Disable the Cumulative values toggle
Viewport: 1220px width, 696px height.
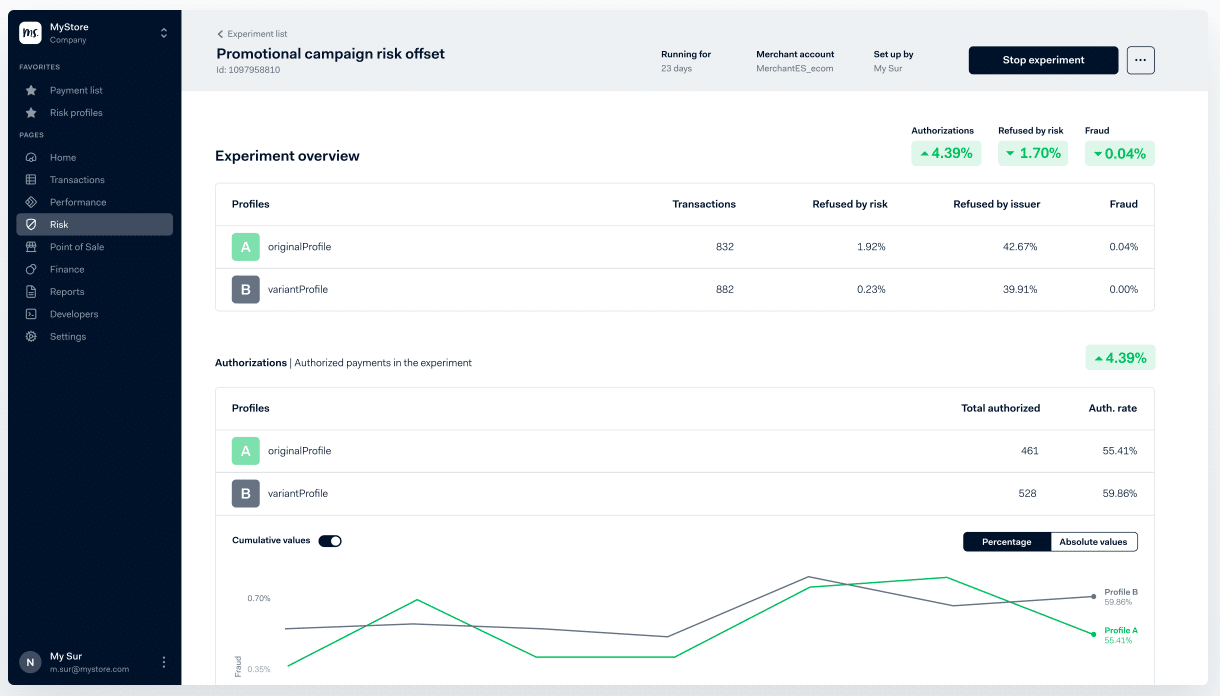(330, 541)
